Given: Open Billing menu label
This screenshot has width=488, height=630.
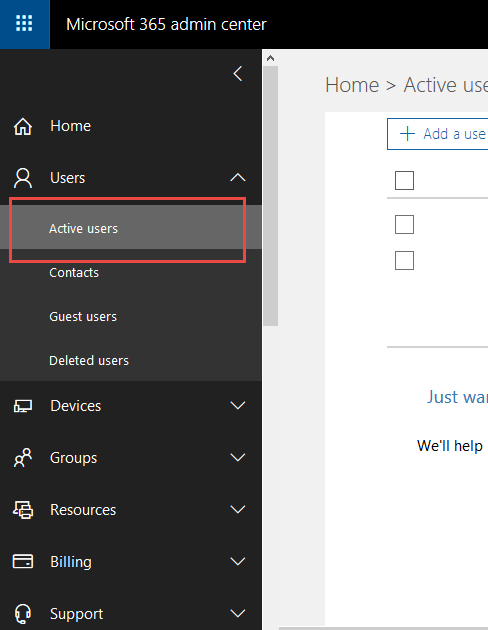Looking at the screenshot, I should pos(71,562).
